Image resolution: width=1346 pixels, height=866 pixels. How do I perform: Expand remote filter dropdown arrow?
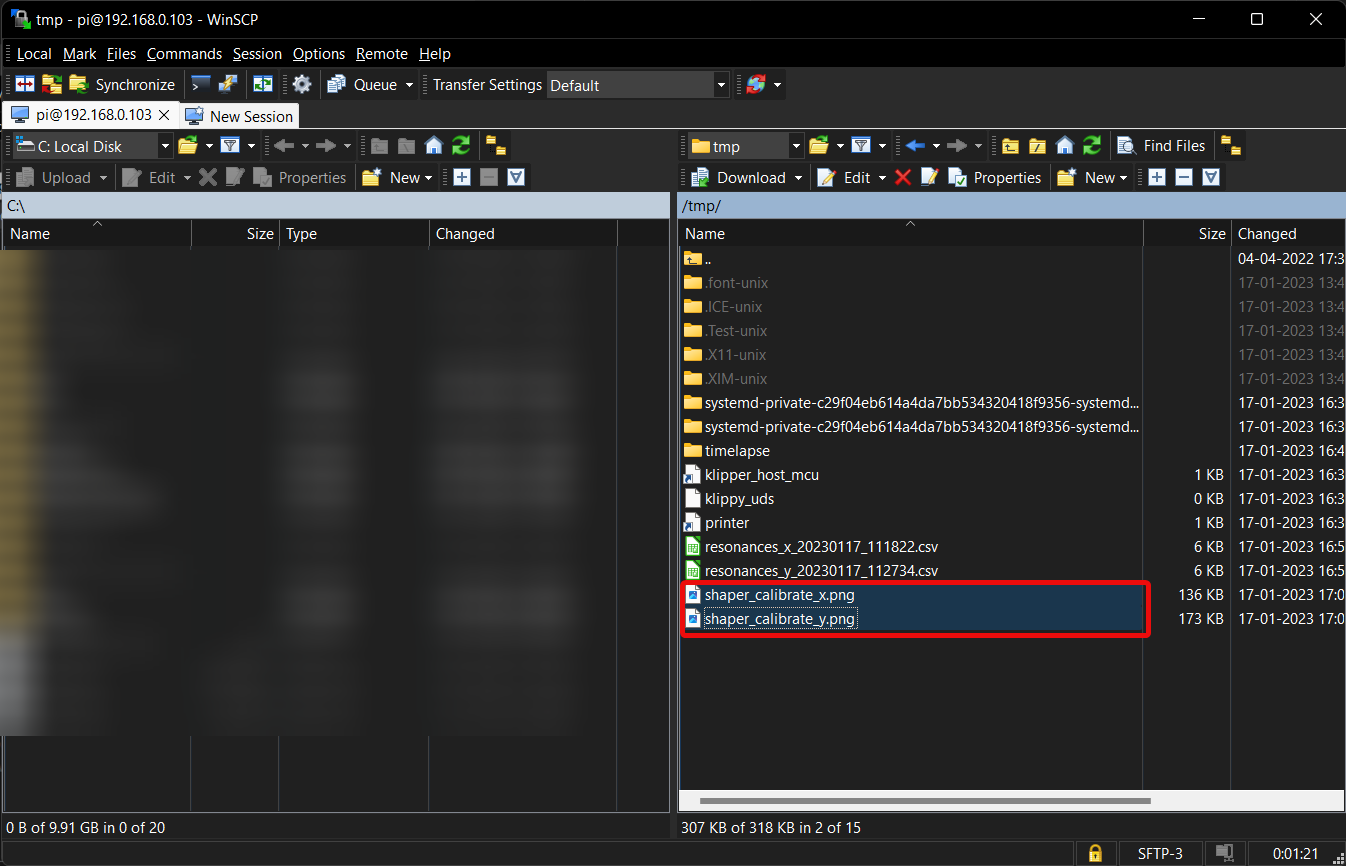click(883, 146)
